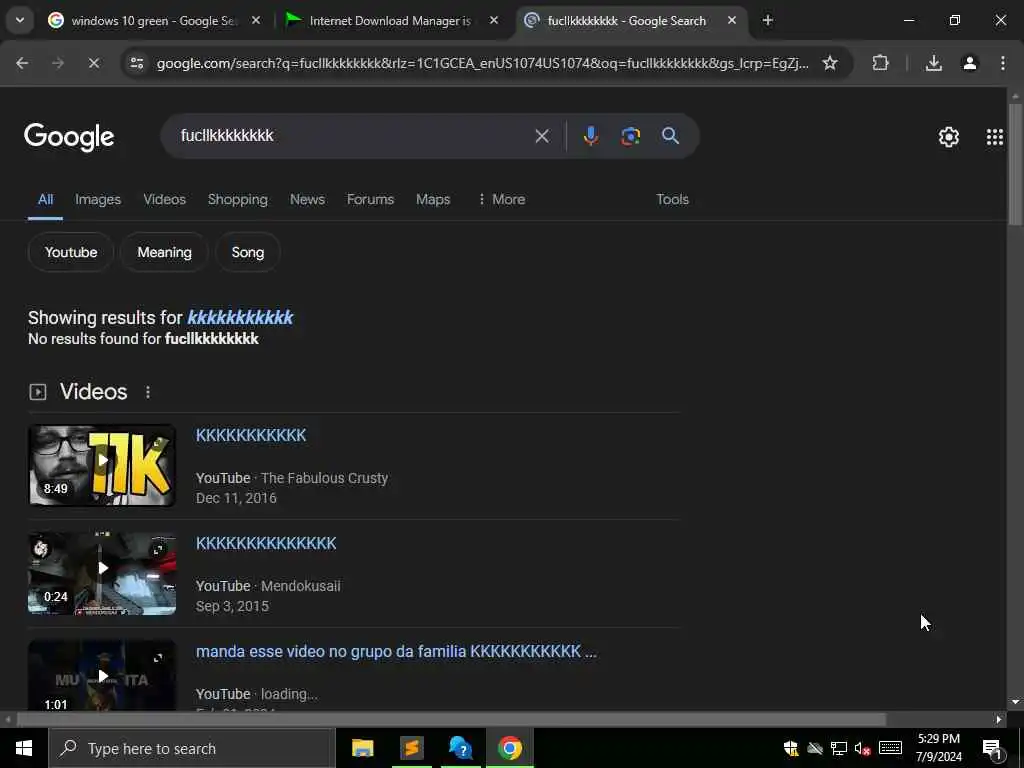The height and width of the screenshot is (768, 1024).
Task: Bookmark this page with the star
Action: click(x=830, y=63)
